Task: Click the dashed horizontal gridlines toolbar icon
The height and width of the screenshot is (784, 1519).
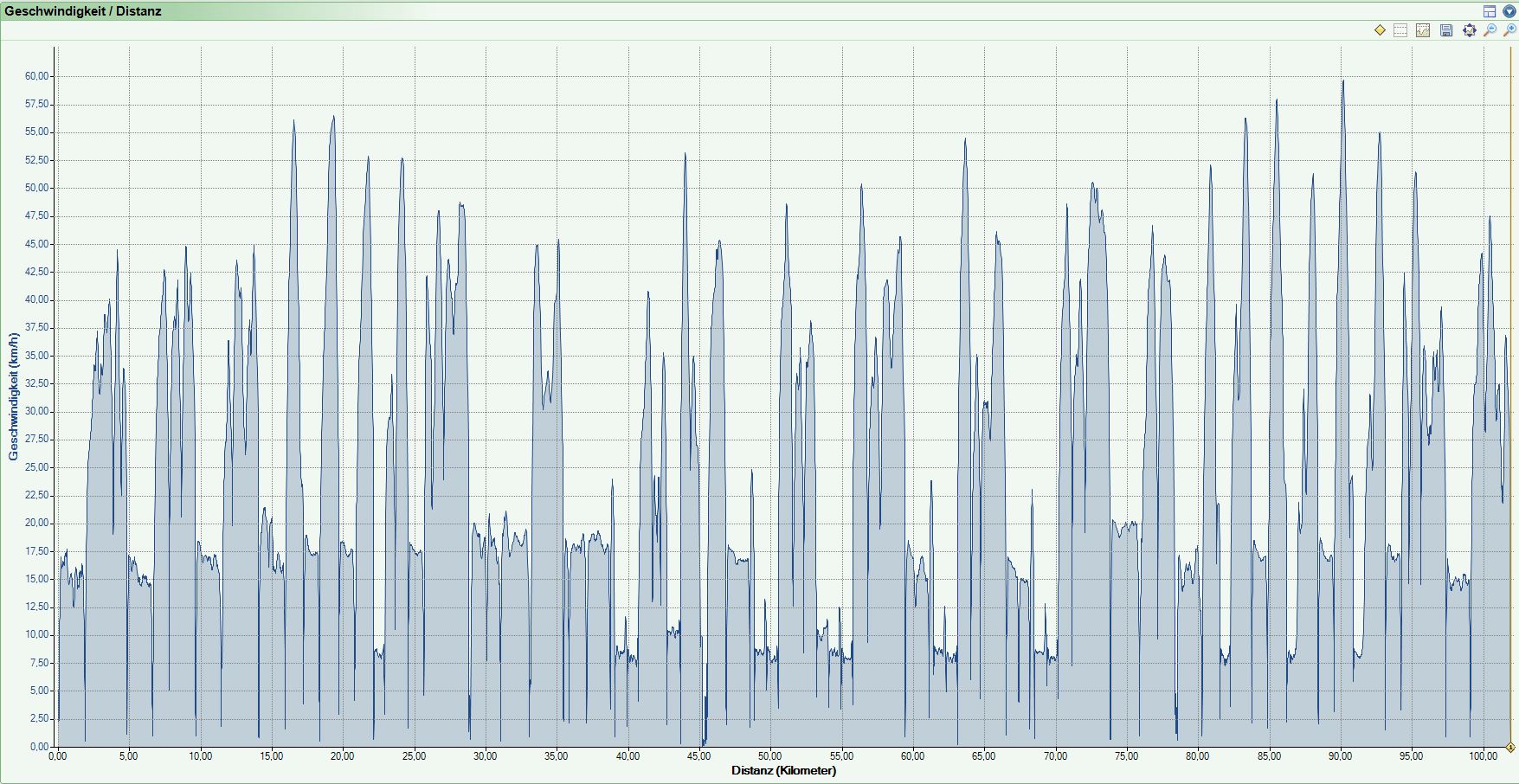Action: pyautogui.click(x=1400, y=30)
